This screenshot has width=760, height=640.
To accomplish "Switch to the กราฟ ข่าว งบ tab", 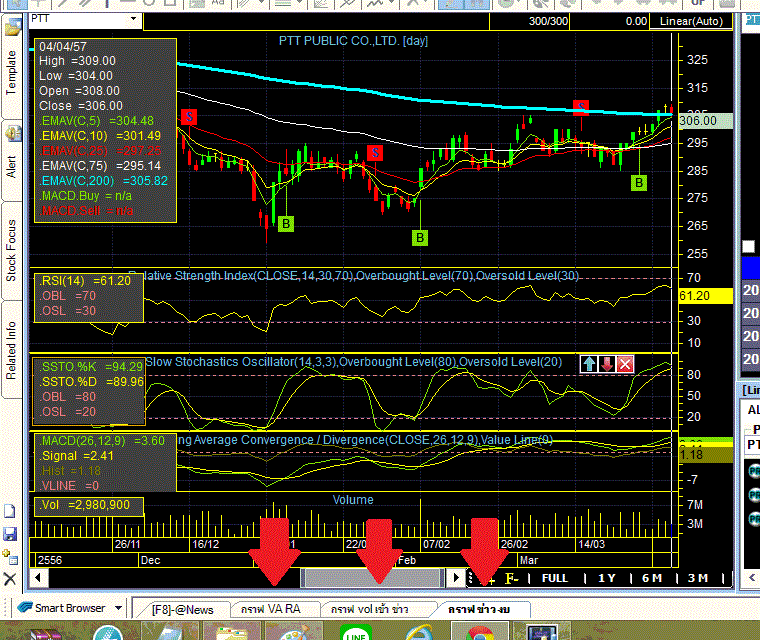I will 479,609.
